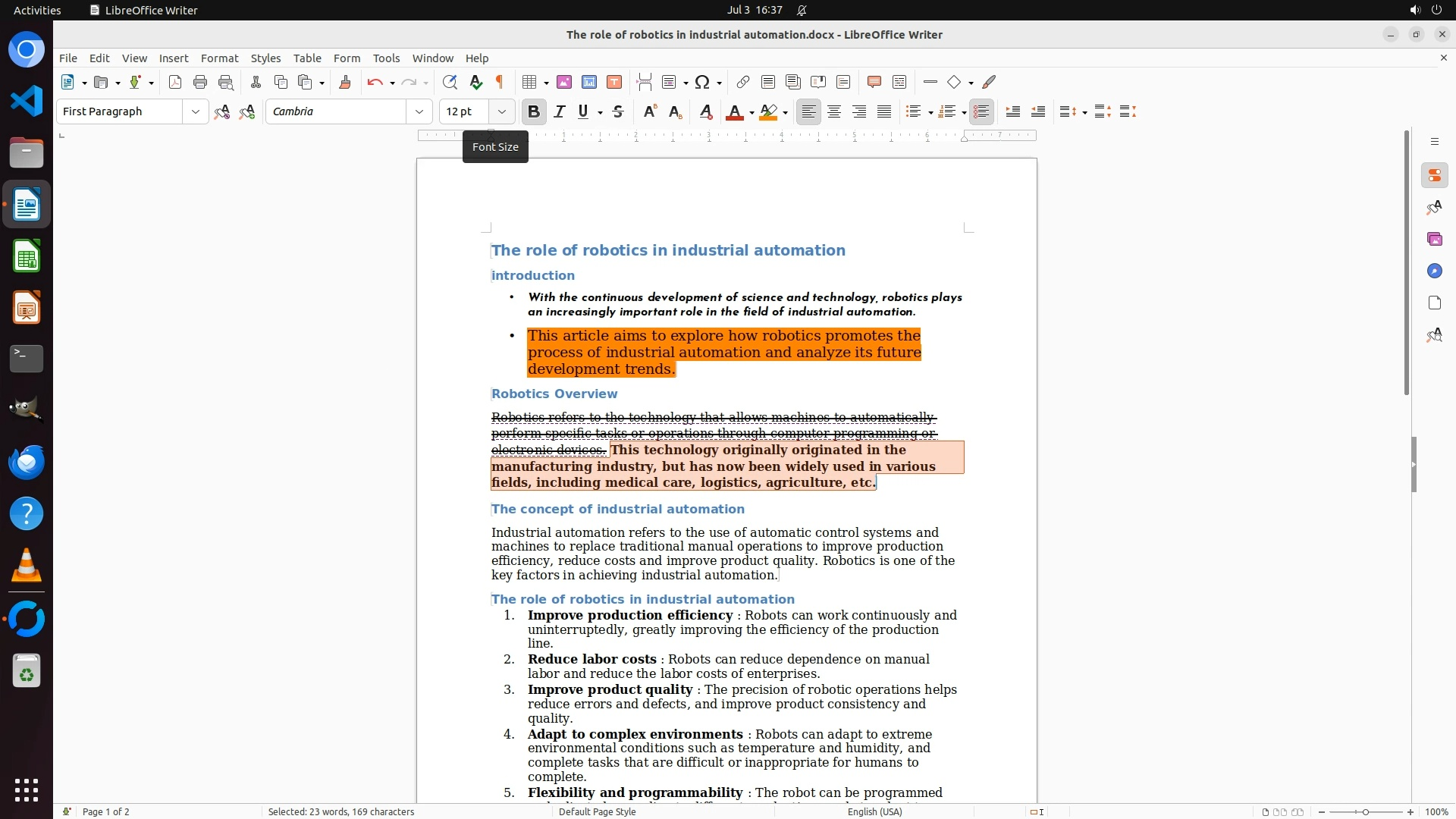Click the zoom slider in status bar
Viewport: 1456px width, 819px height.
[1365, 812]
